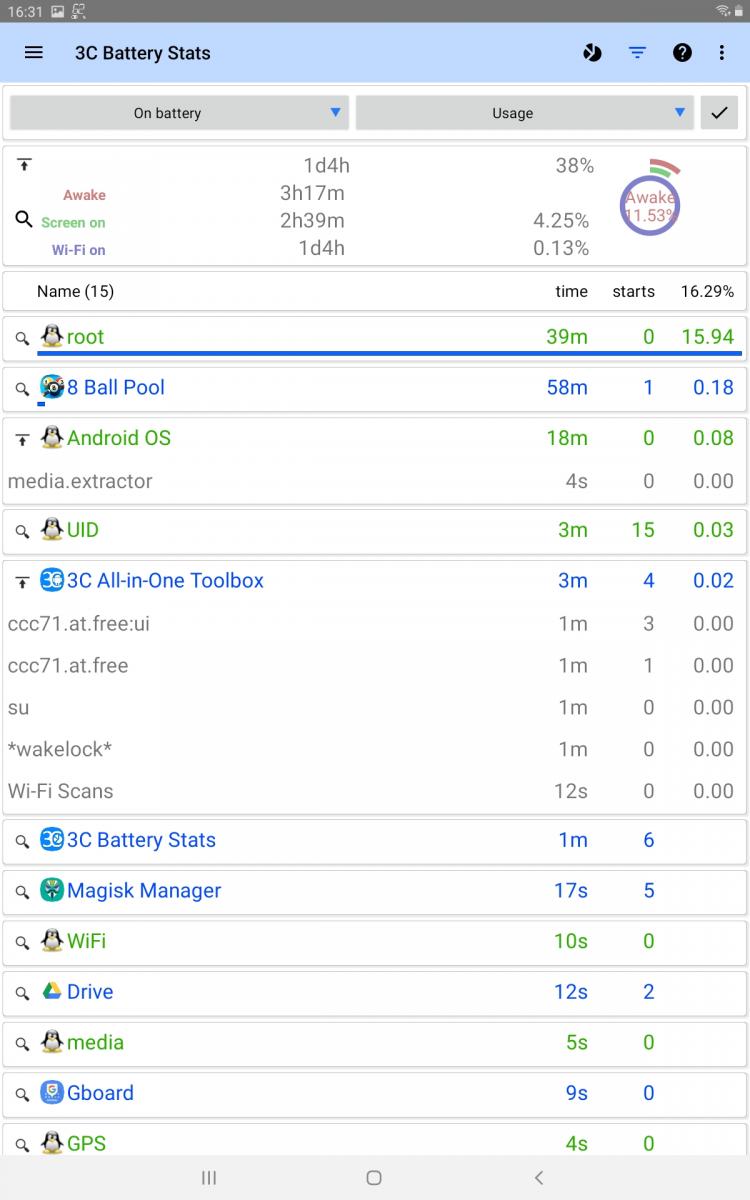
Task: Tap the Android OS penguin icon
Action: coord(52,437)
